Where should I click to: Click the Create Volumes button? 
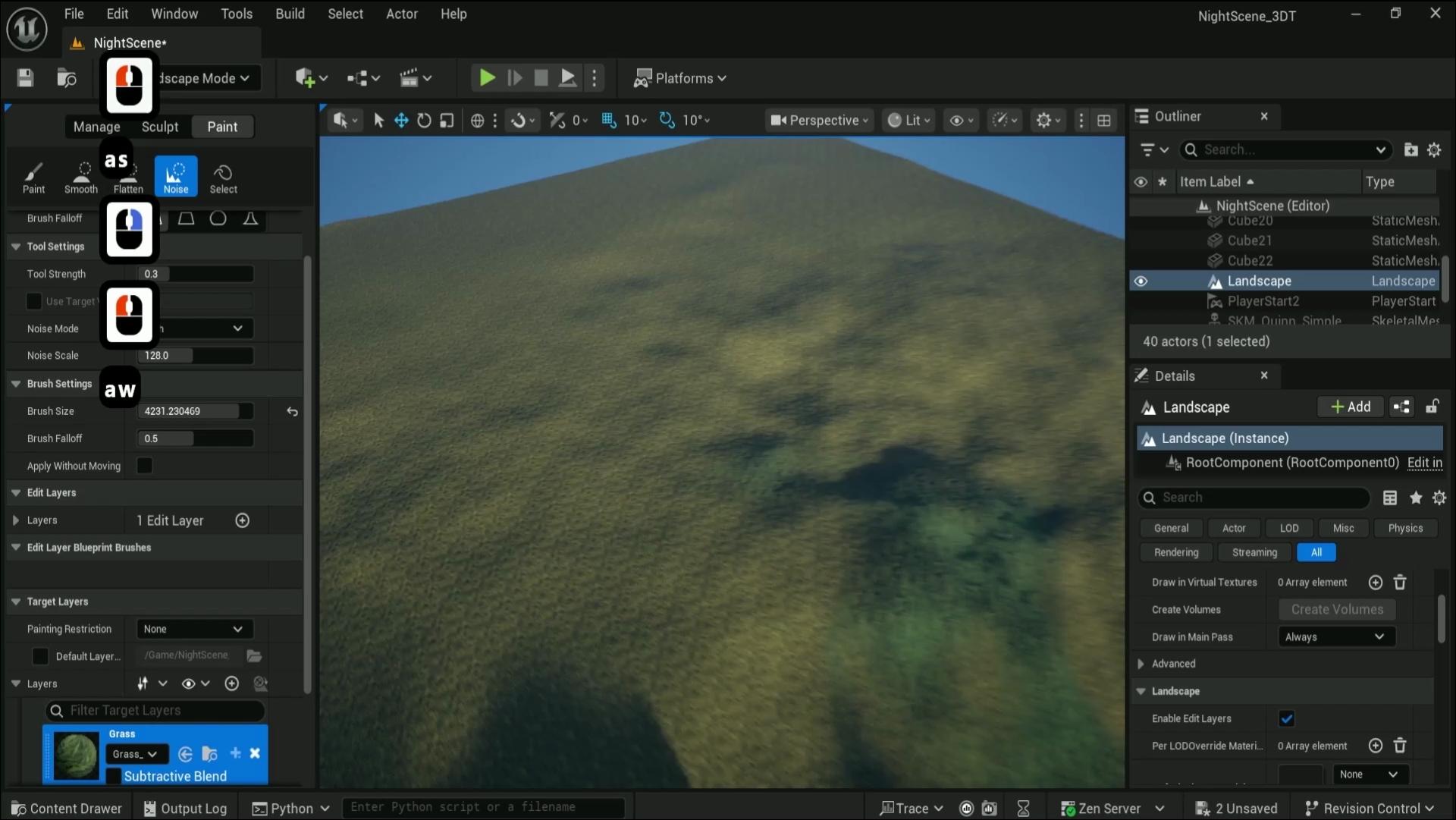1337,609
